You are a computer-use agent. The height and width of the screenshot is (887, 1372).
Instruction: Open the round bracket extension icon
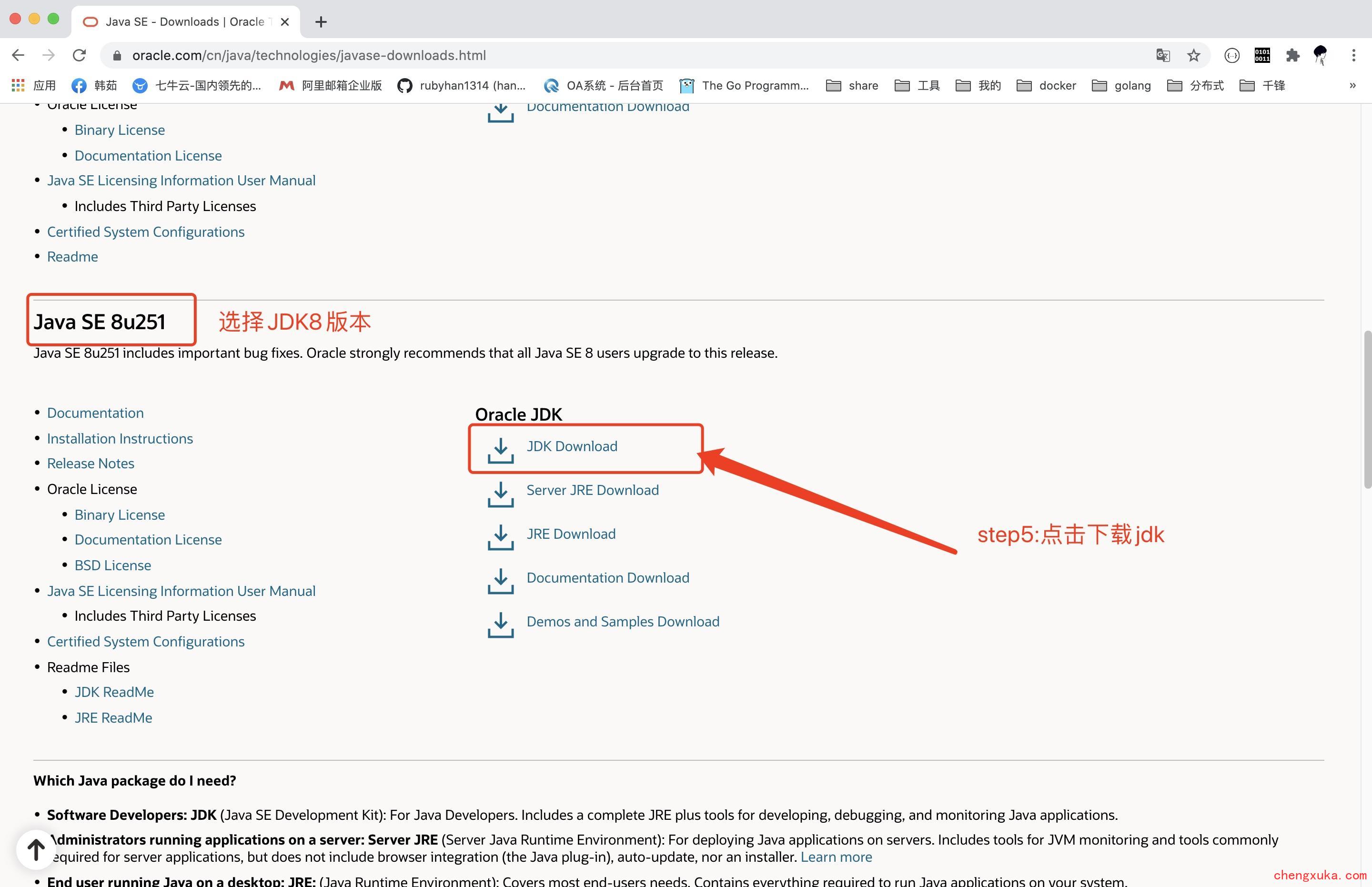tap(1231, 55)
